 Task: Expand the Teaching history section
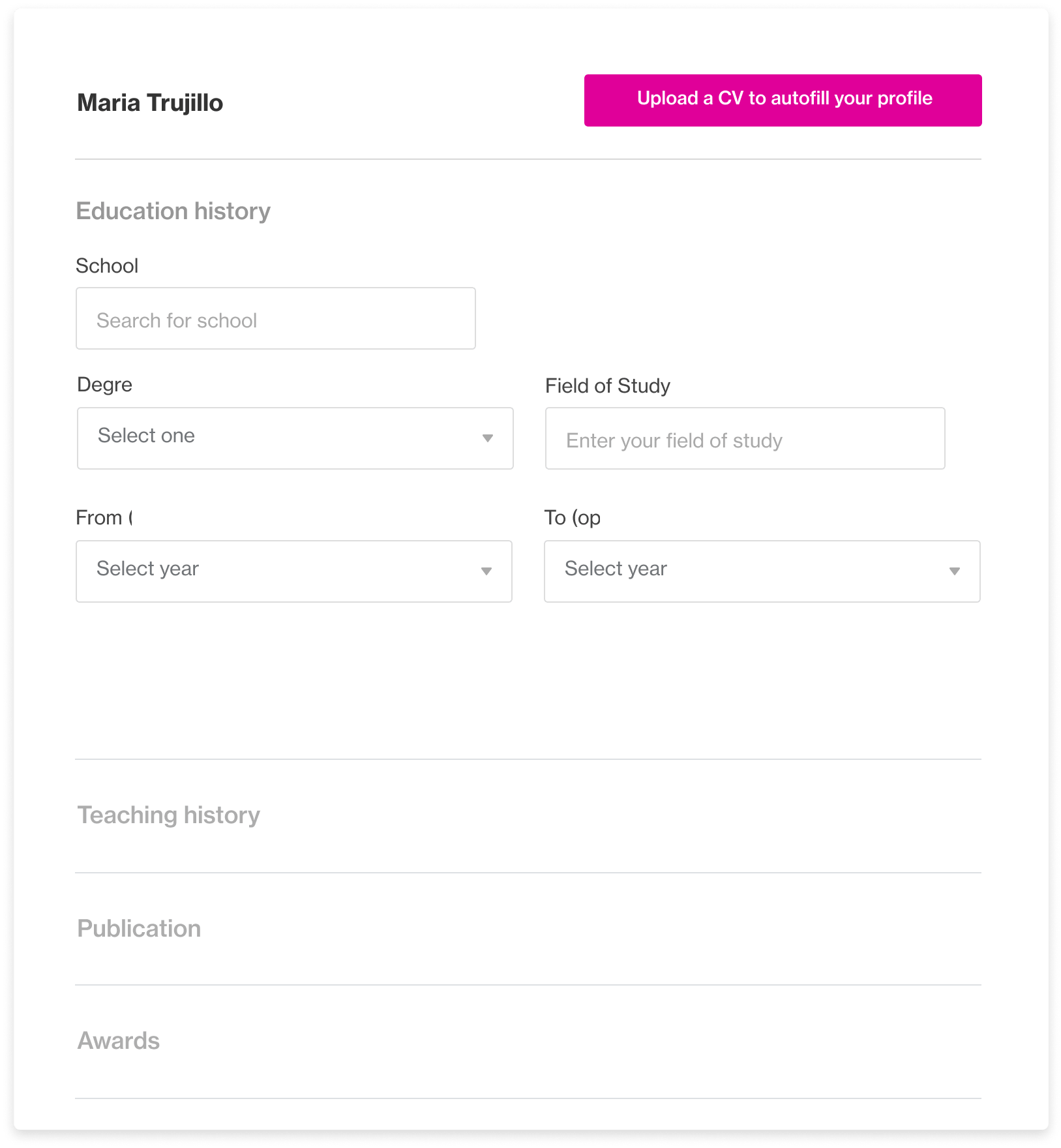pos(169,815)
